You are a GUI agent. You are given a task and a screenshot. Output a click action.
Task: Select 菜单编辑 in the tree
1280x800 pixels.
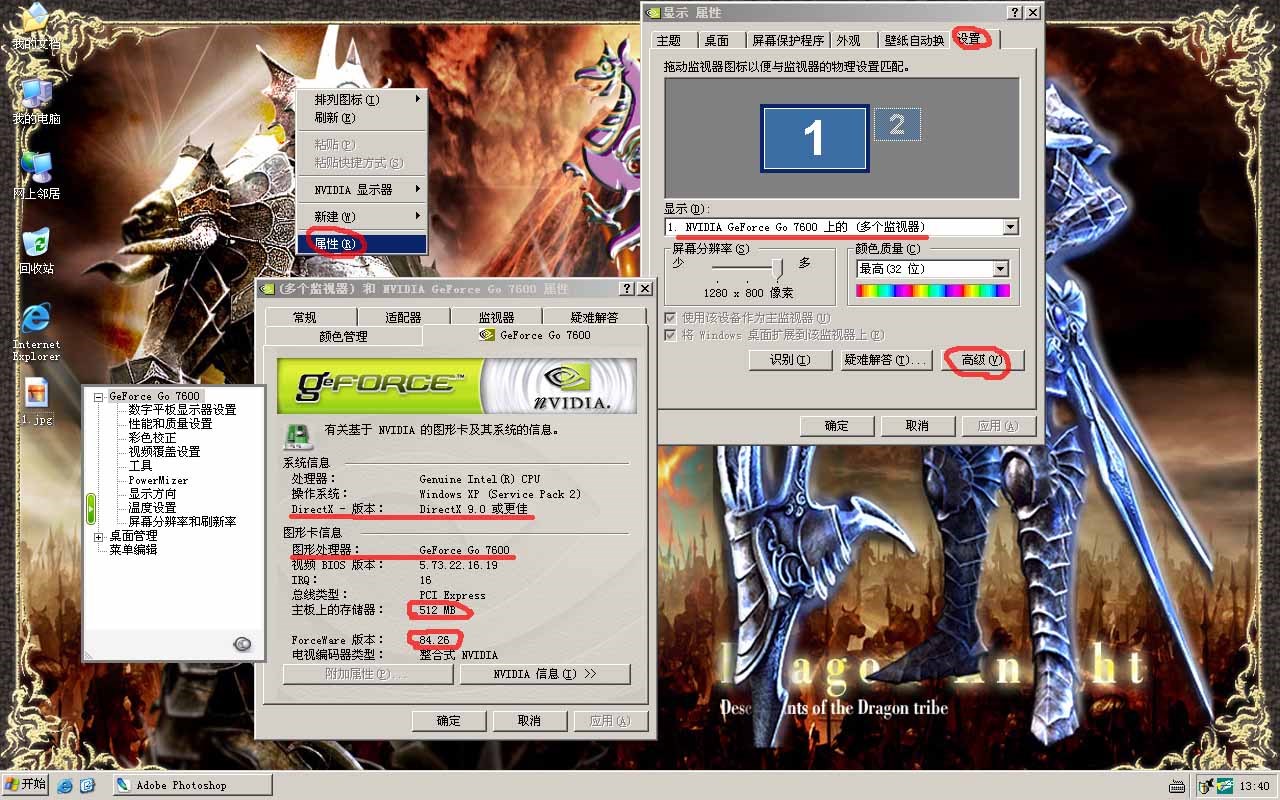[133, 550]
